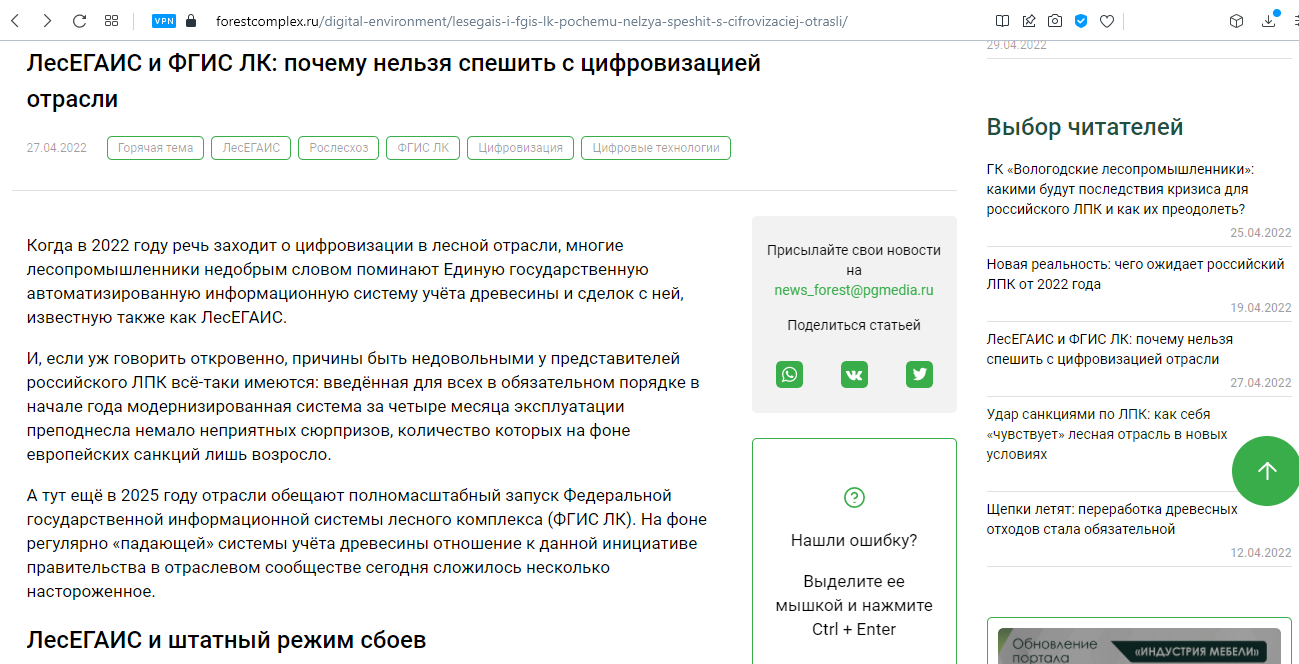Screen dimensions: 1299x664
Task: Click the address bar URL field
Action: [x=530, y=21]
